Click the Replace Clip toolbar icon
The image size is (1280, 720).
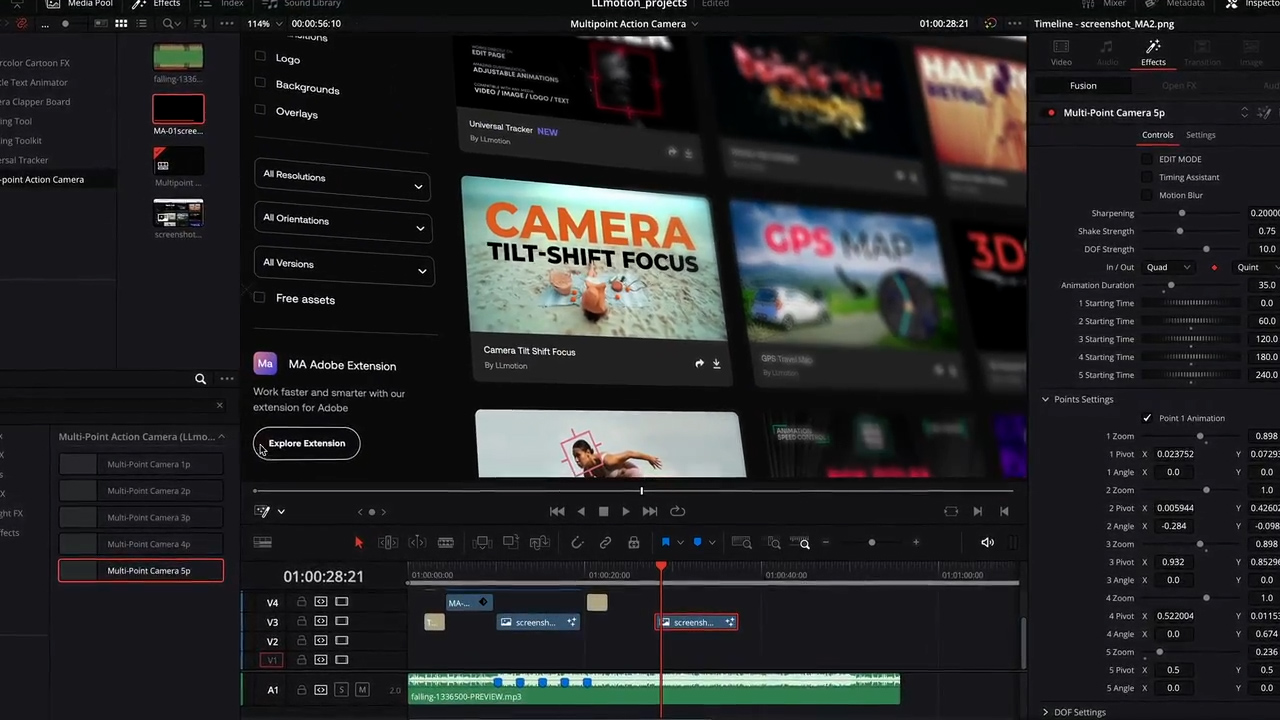540,542
